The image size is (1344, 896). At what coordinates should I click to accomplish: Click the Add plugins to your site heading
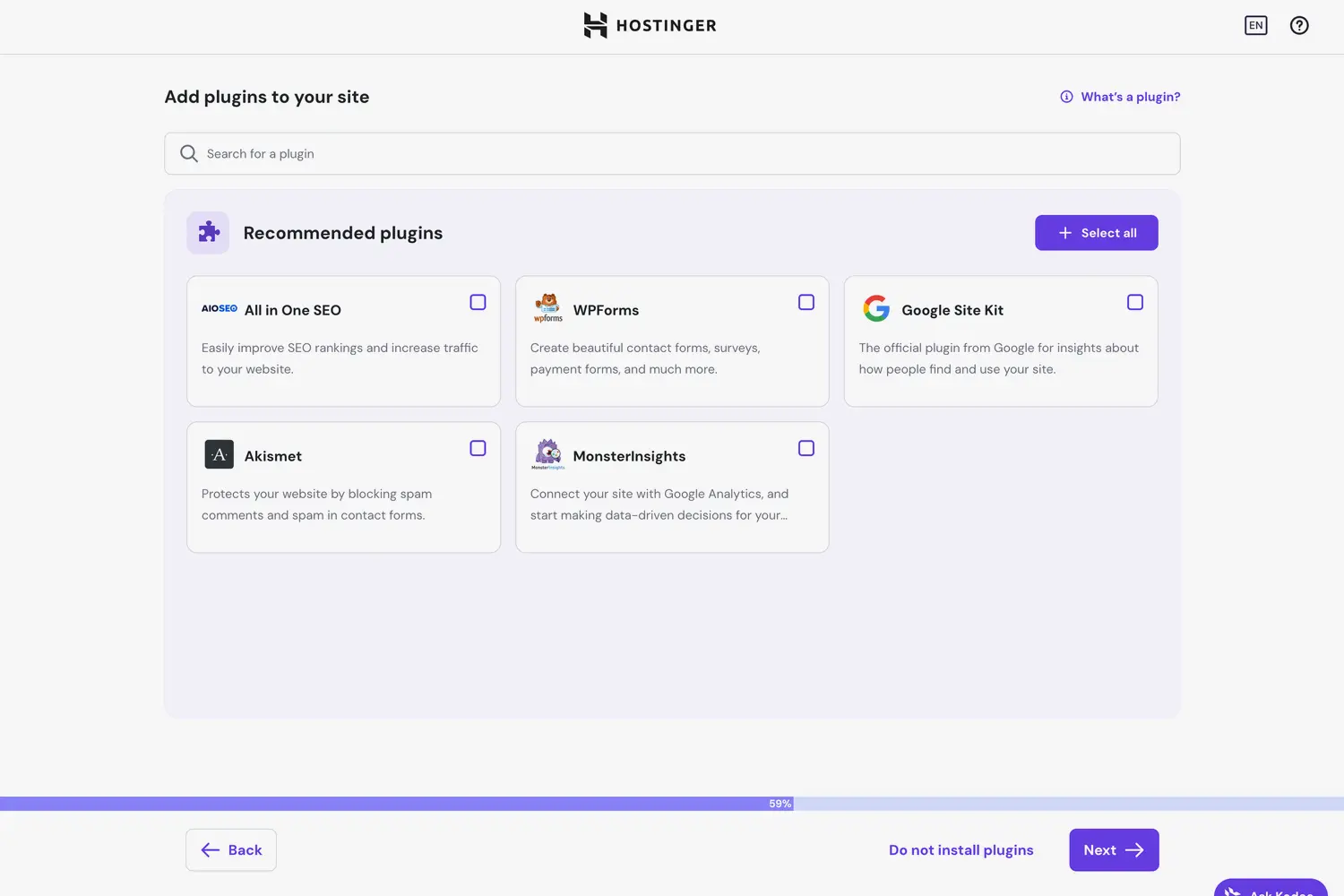click(267, 97)
